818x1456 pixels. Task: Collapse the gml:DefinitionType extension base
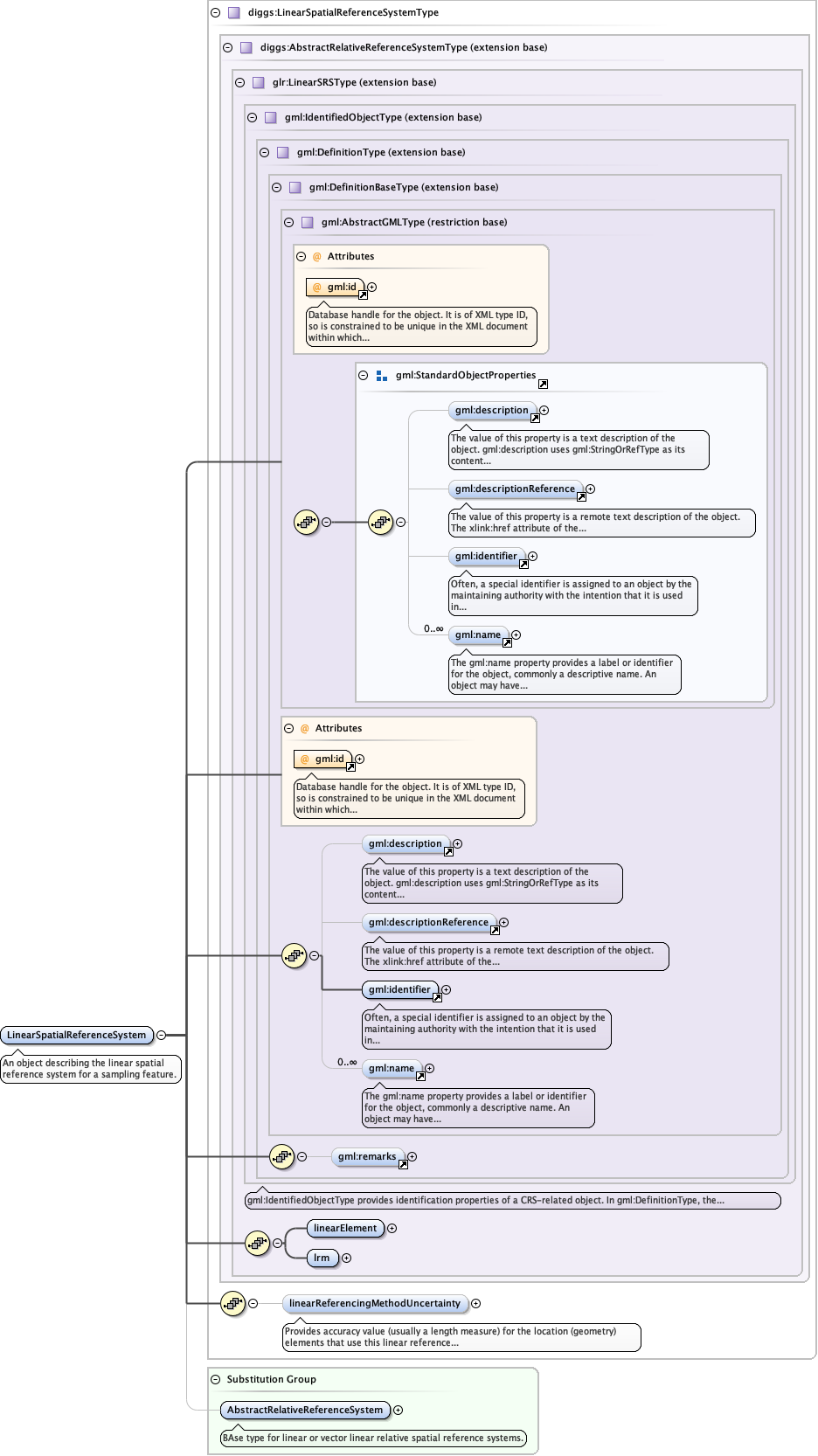point(264,153)
